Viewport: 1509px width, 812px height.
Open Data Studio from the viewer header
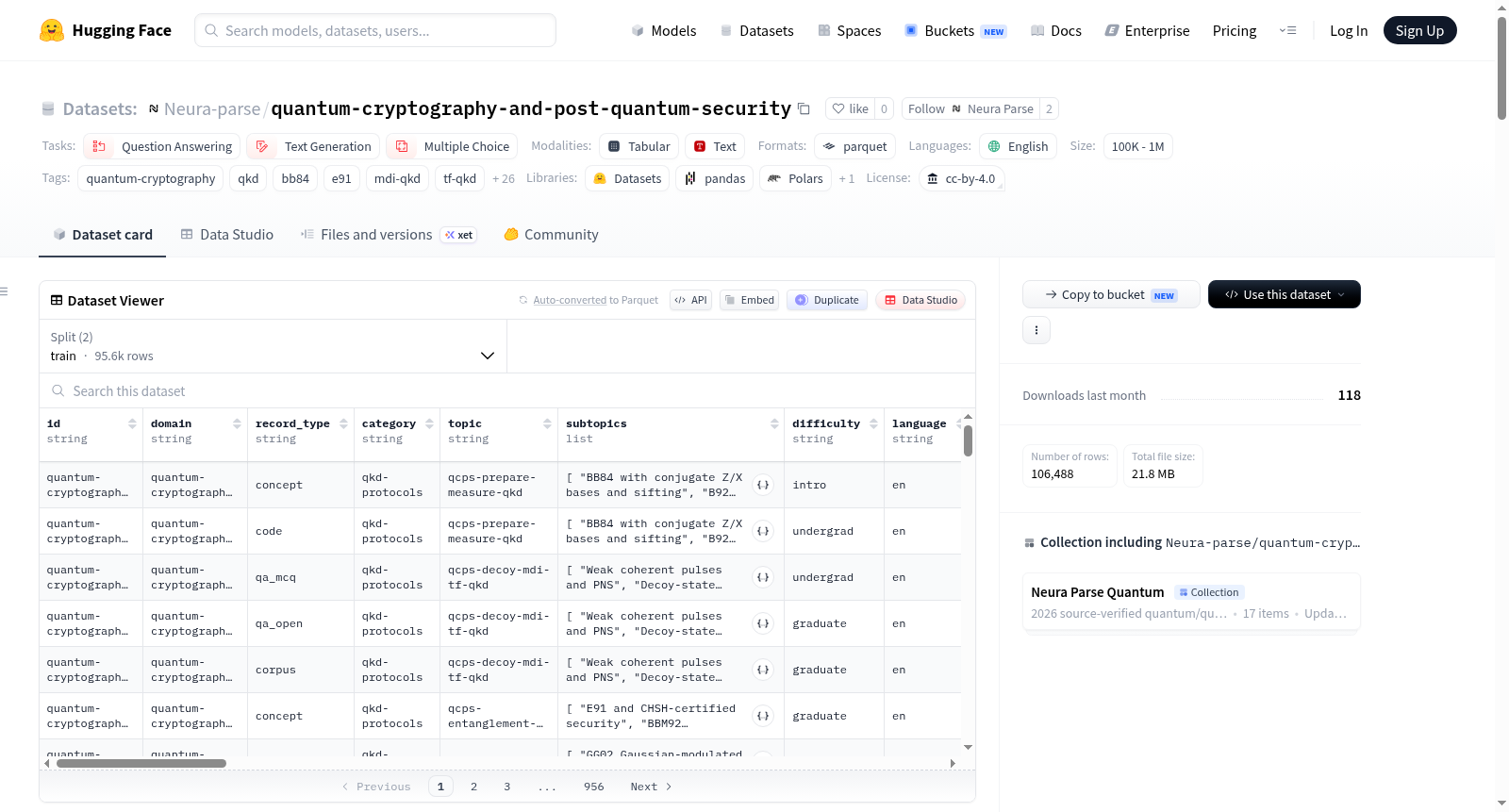click(x=920, y=300)
